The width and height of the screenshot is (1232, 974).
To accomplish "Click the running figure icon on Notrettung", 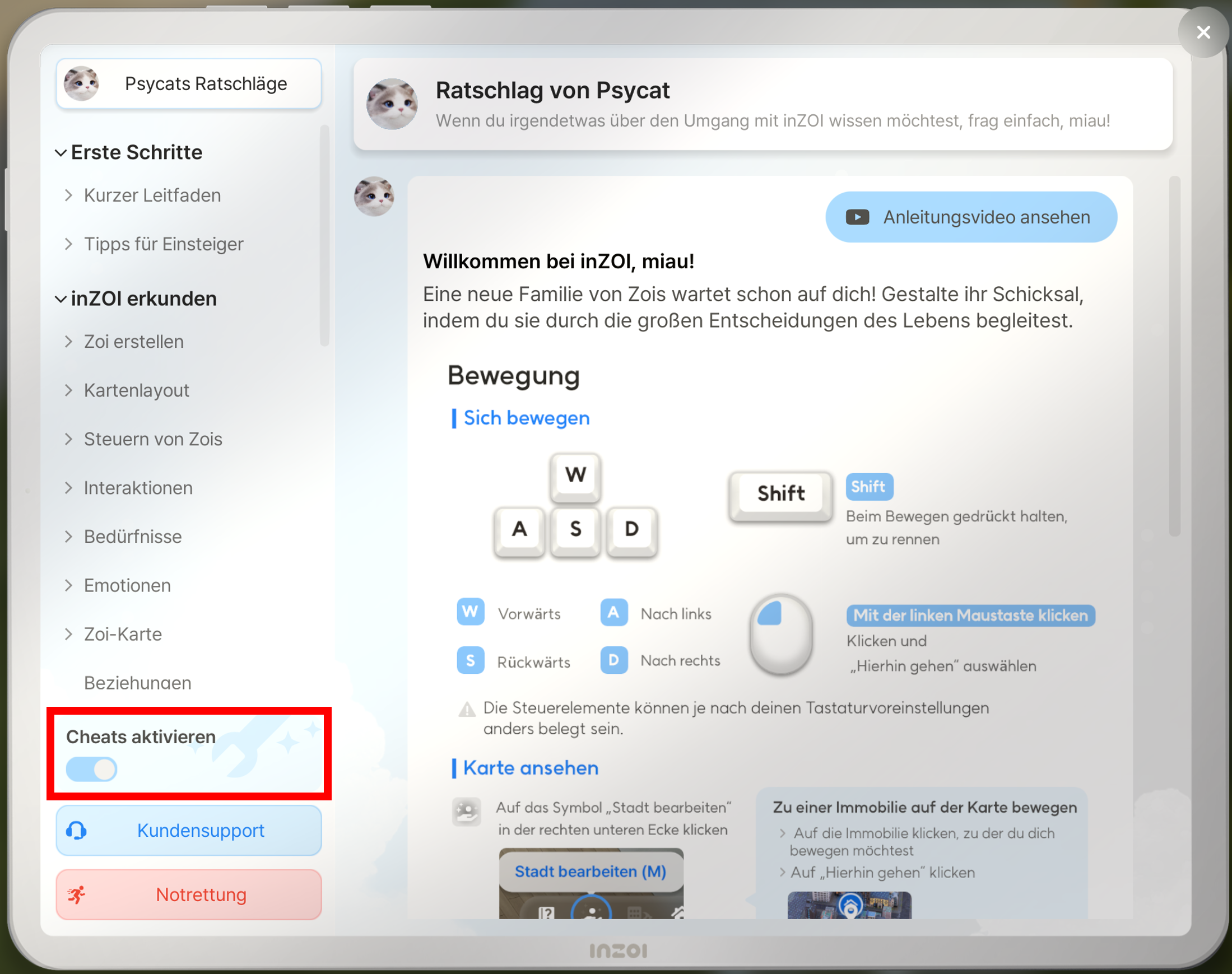I will coord(76,894).
